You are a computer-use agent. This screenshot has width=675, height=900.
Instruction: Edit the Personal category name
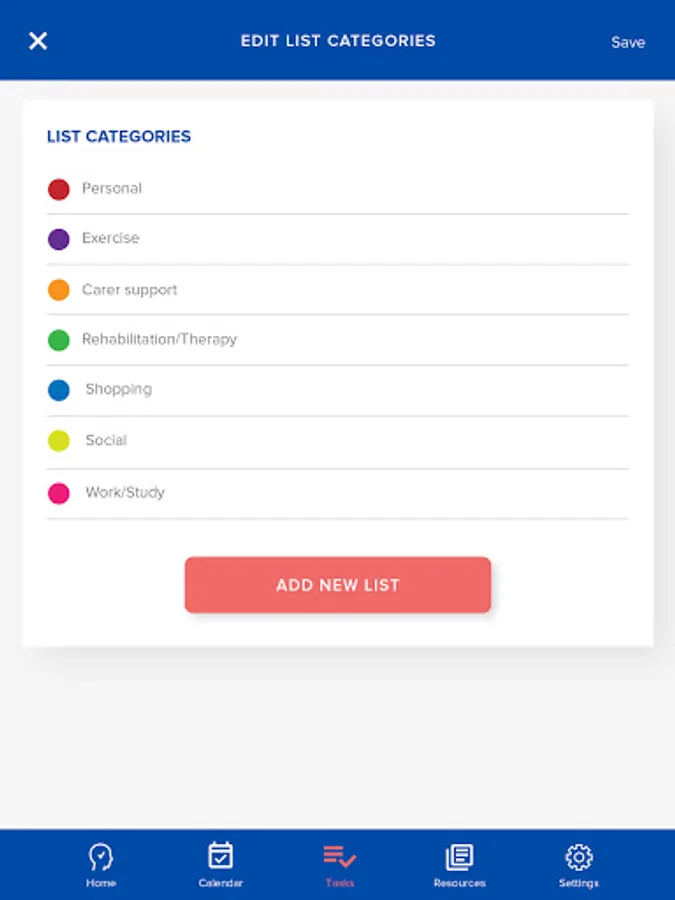point(112,188)
